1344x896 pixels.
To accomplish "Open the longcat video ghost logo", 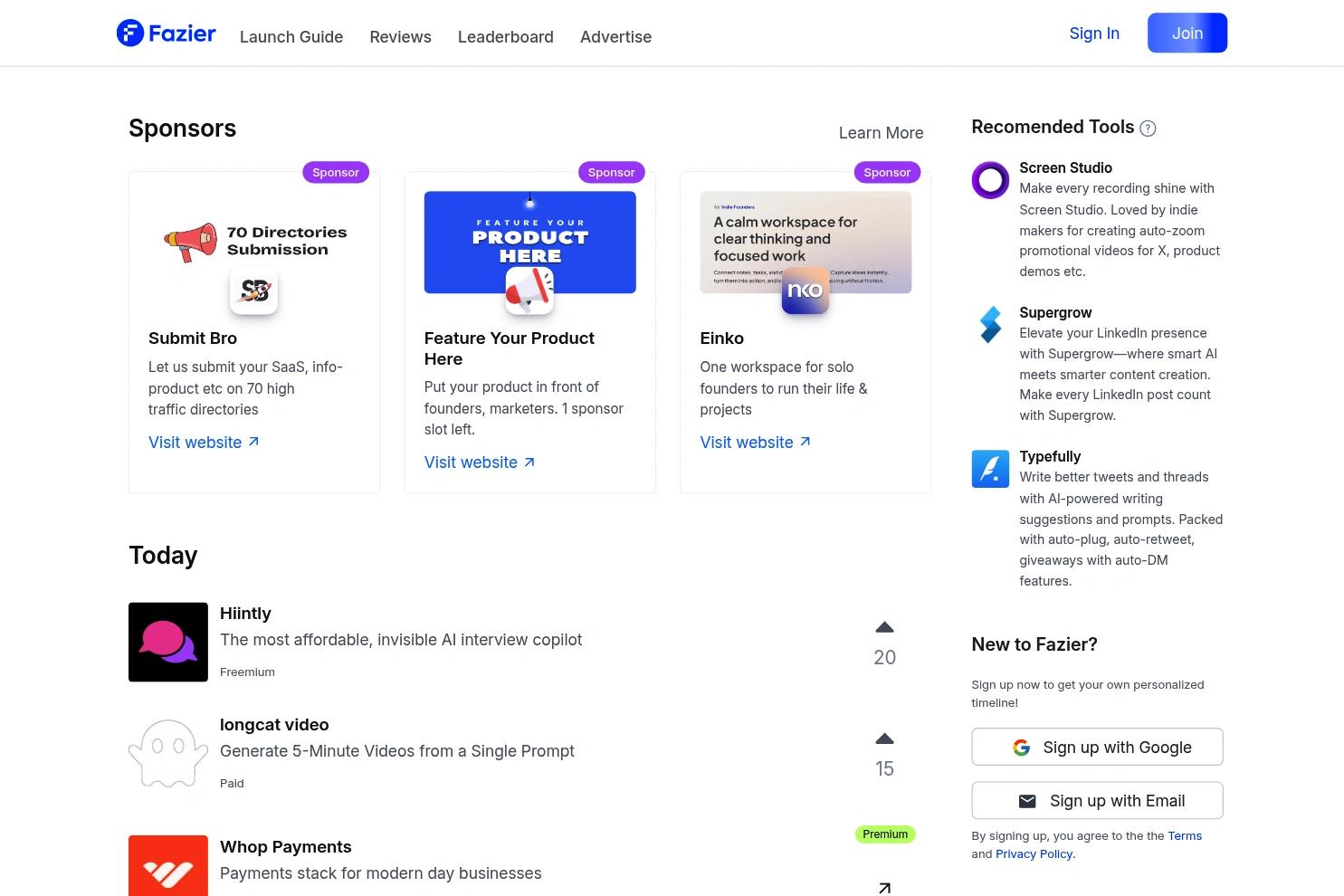I will click(x=168, y=754).
